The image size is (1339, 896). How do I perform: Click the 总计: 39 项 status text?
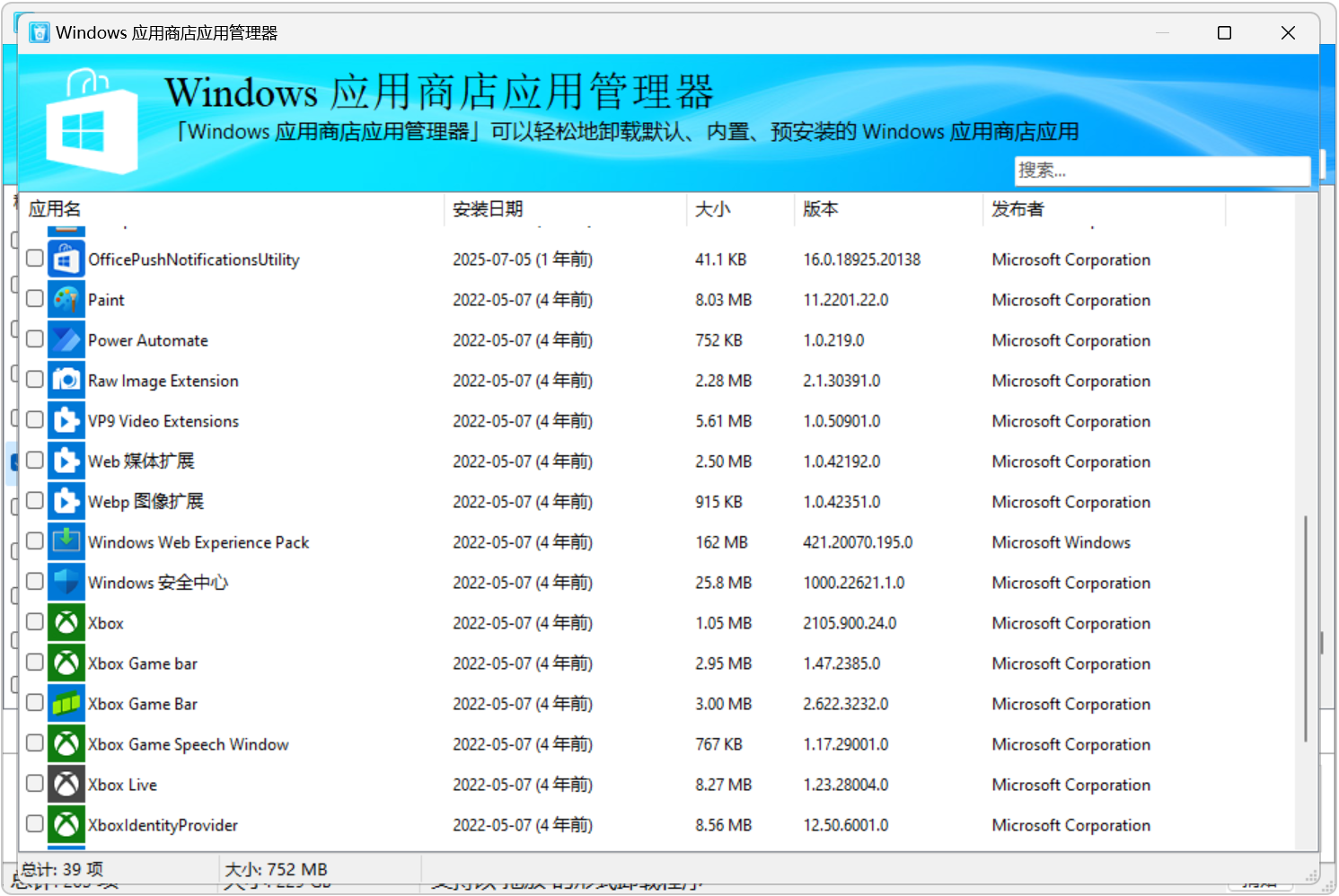[62, 869]
